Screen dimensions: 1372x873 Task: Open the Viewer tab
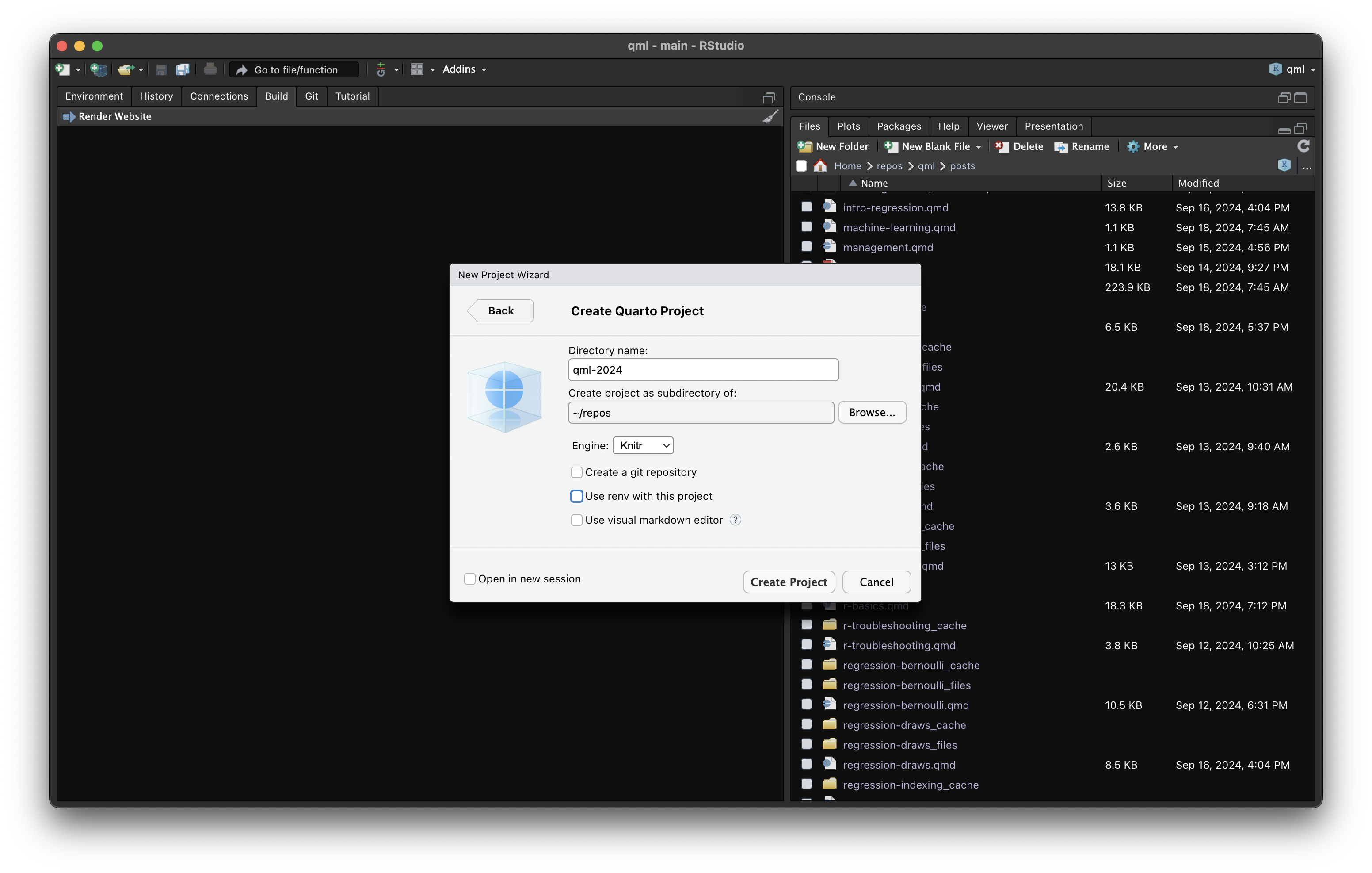click(991, 126)
